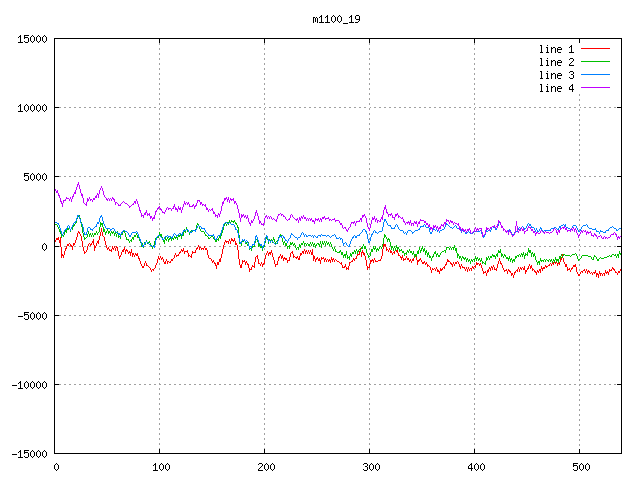Click the 5000 y-axis tick label
Screen dimensions: 640x480
[35, 177]
